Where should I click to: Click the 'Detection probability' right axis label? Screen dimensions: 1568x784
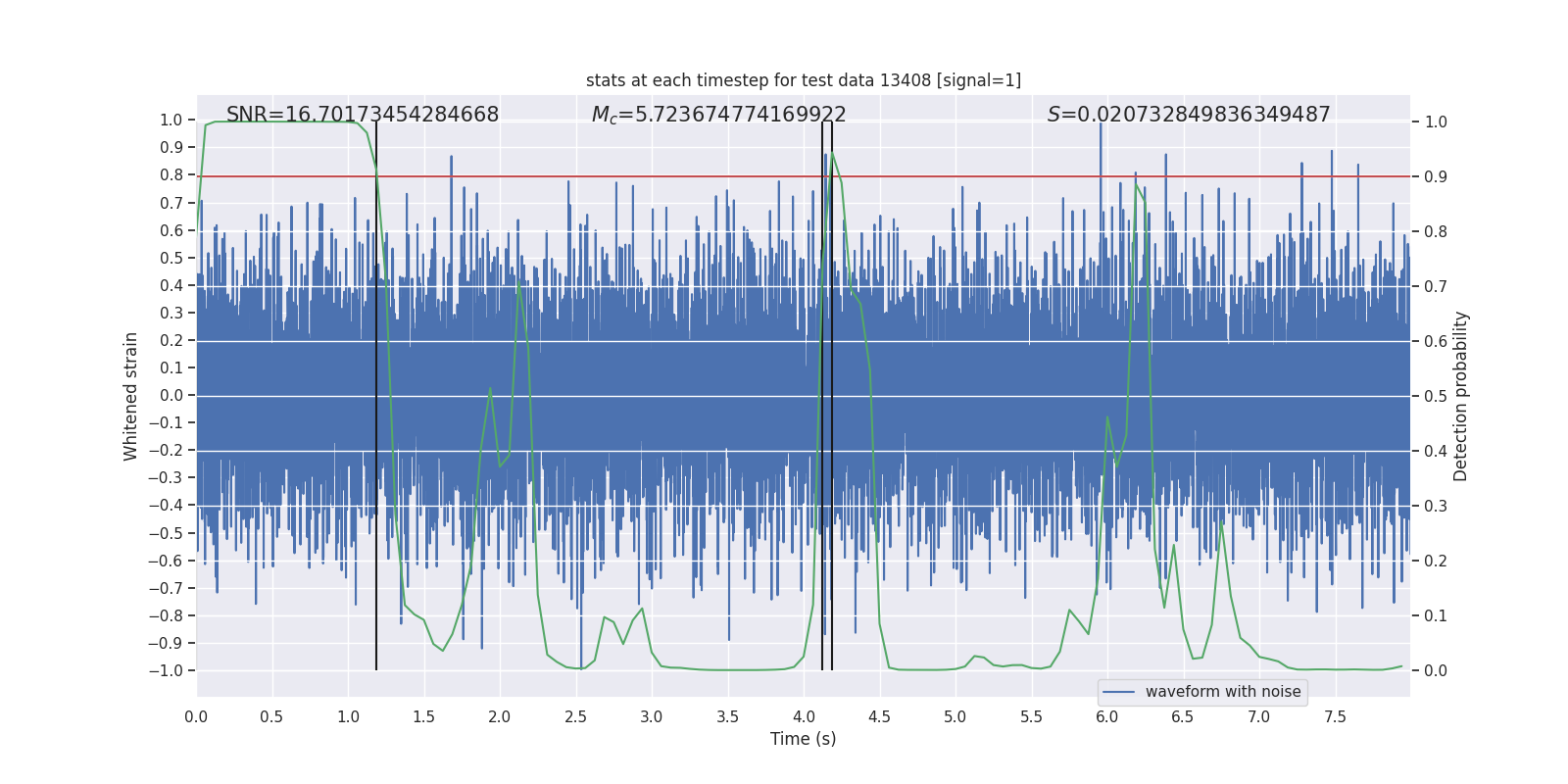tap(1461, 396)
